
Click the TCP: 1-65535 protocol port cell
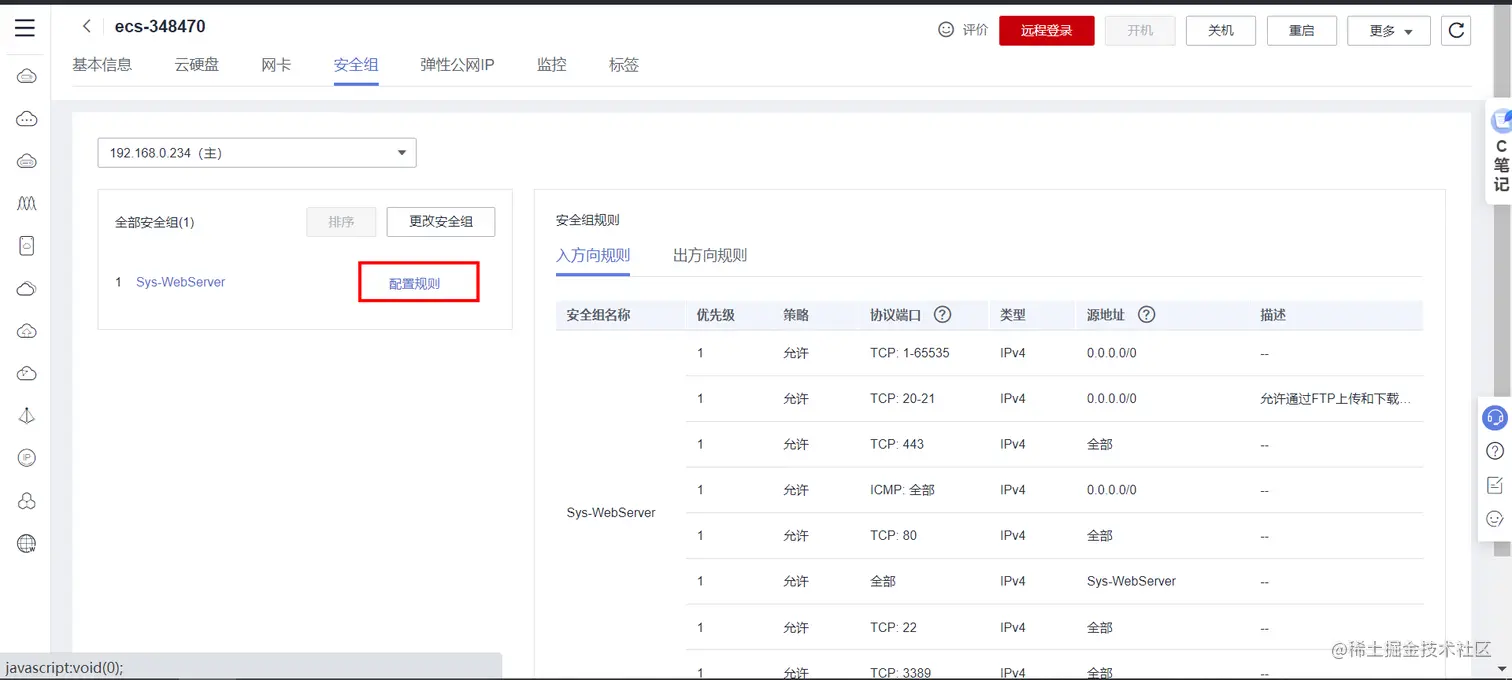(910, 353)
